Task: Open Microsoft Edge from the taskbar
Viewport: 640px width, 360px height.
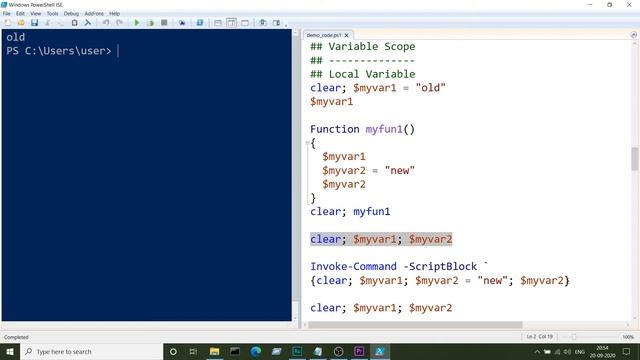Action: (256, 351)
